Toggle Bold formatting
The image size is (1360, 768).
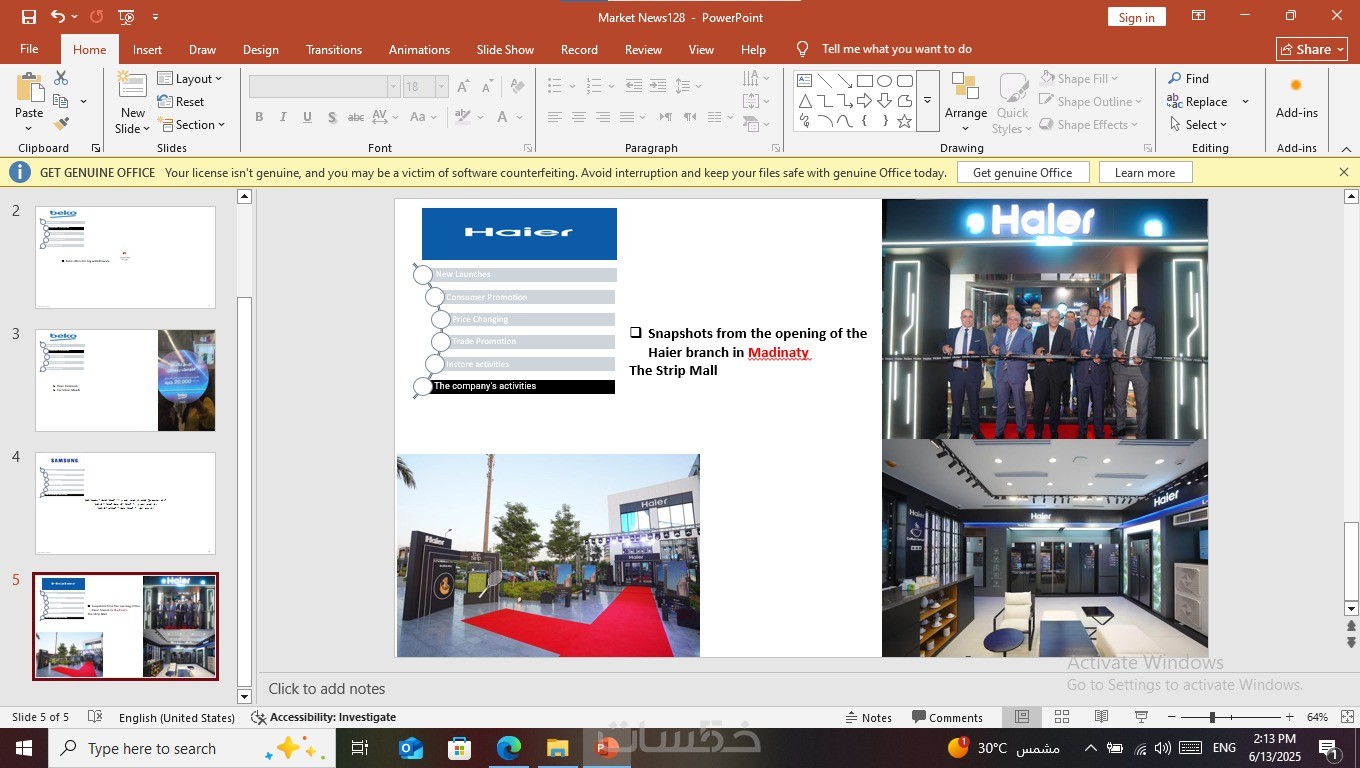tap(259, 117)
